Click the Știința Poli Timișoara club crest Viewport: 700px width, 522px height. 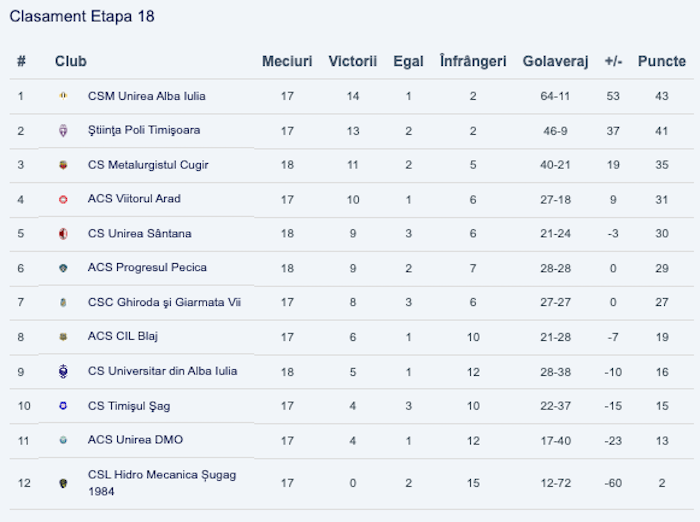point(64,131)
